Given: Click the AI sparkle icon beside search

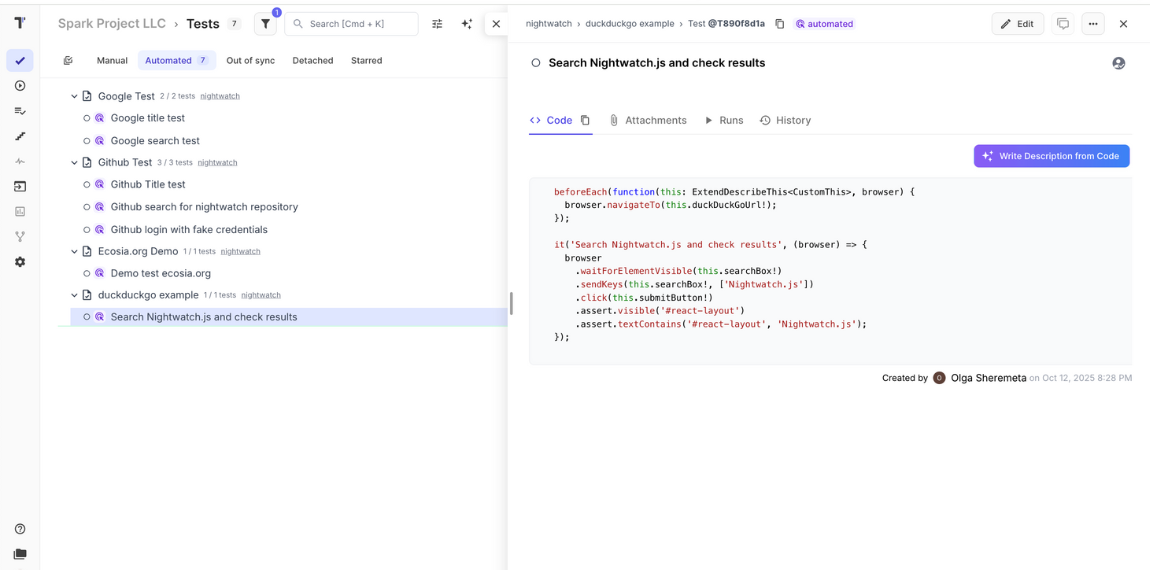Looking at the screenshot, I should tap(467, 24).
